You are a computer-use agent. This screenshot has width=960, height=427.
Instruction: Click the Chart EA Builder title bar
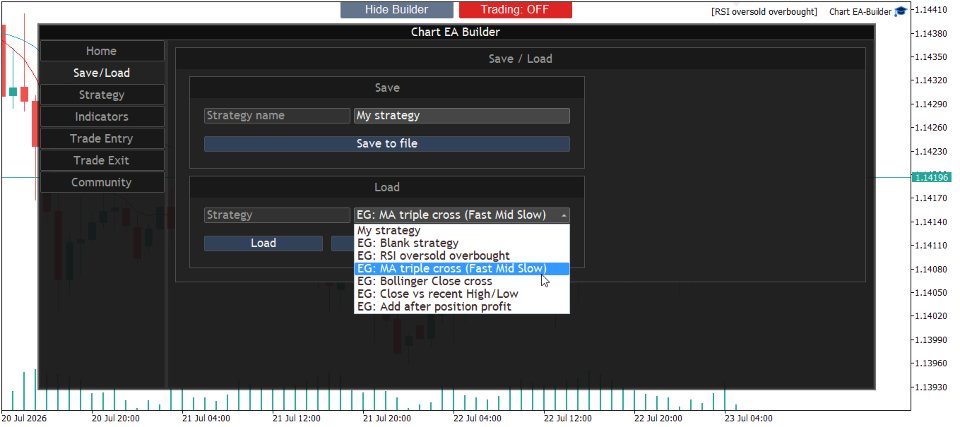[x=456, y=32]
